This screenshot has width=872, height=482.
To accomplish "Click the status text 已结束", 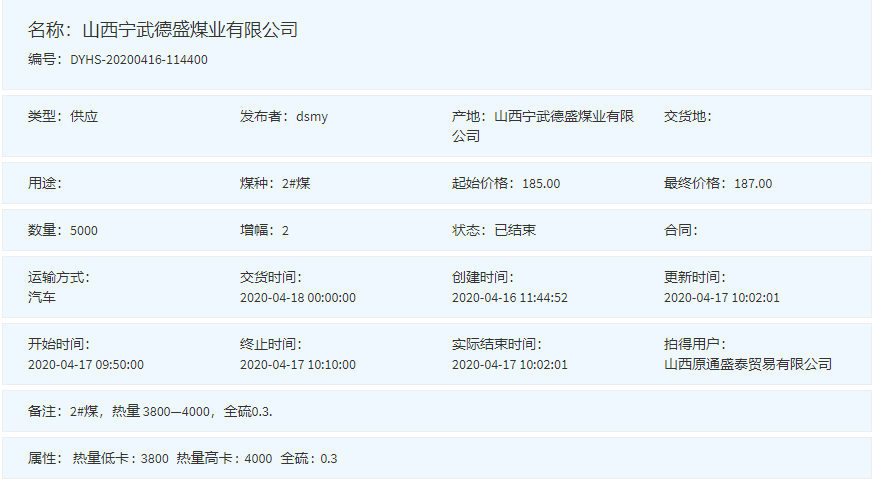I will [515, 231].
